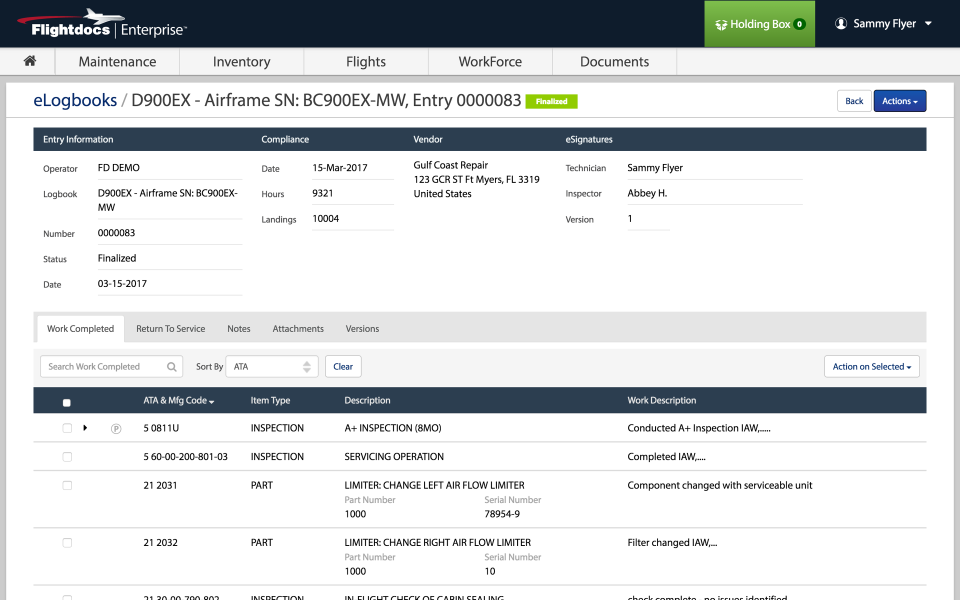This screenshot has width=960, height=600.
Task: Switch to the Attachments tab
Action: pos(297,328)
